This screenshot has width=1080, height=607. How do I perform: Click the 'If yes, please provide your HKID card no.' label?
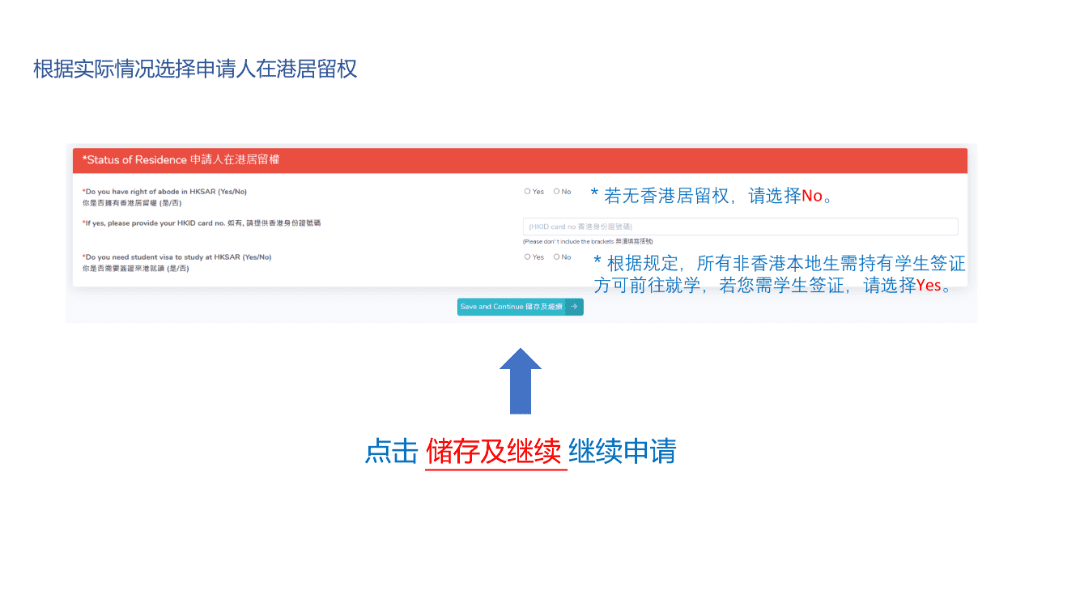[201, 223]
